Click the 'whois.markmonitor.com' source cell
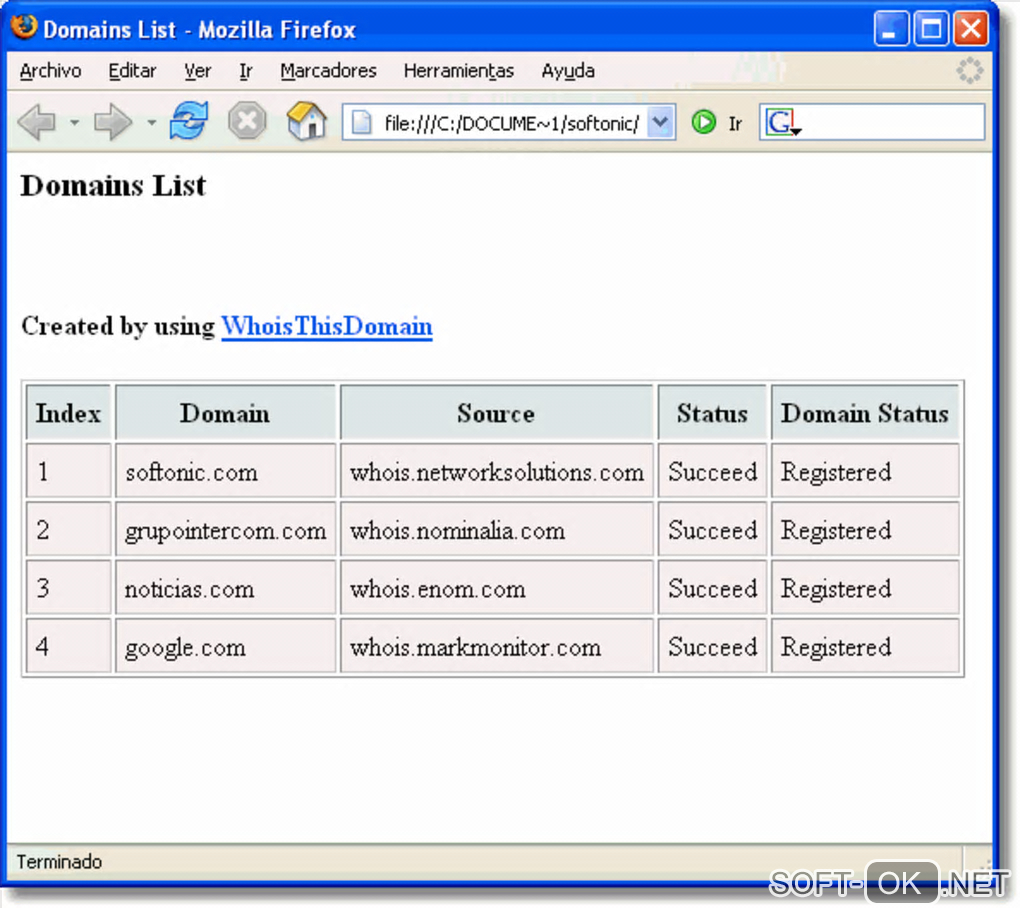 [x=496, y=647]
